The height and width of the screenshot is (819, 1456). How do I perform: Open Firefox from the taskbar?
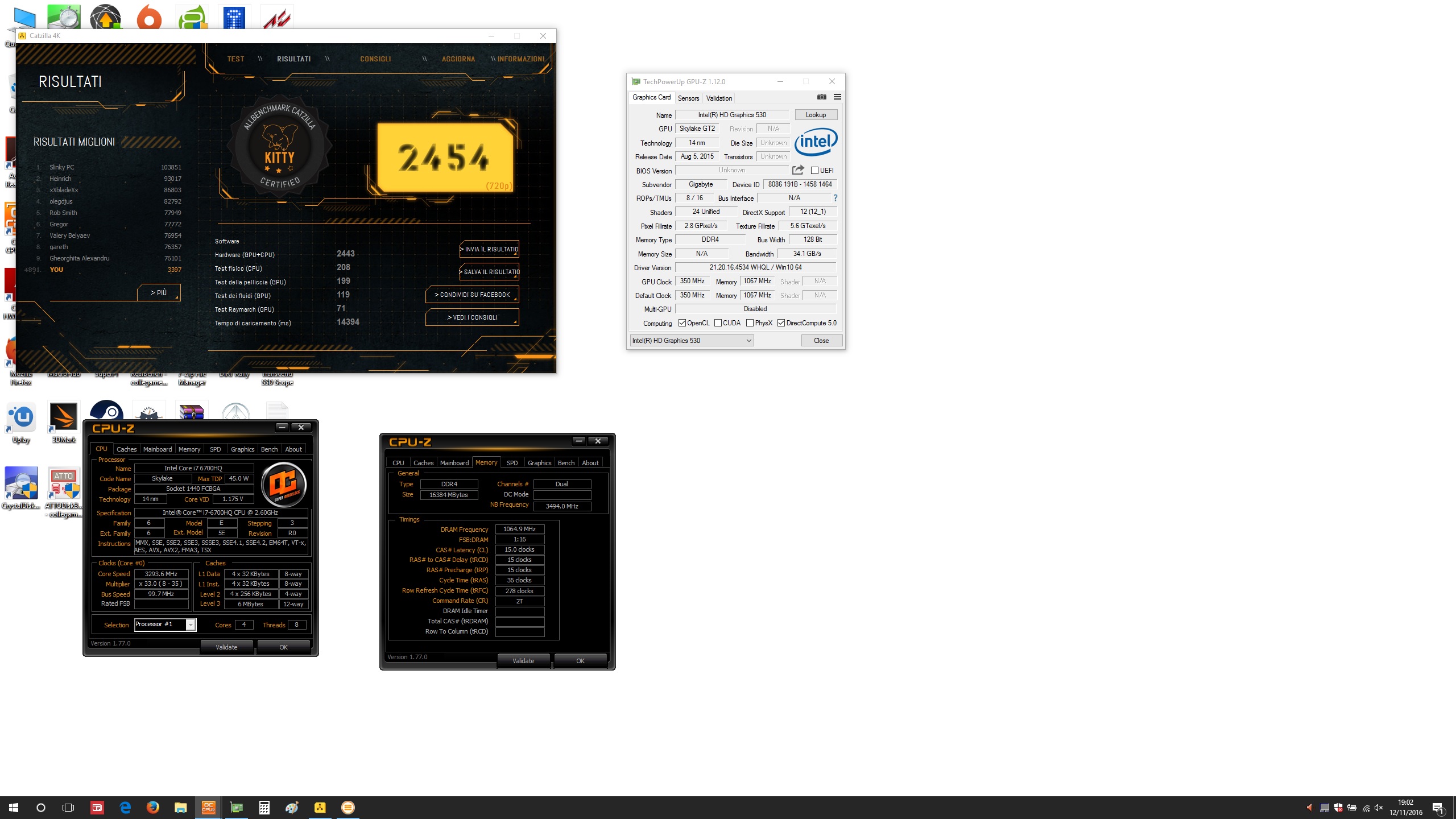click(x=152, y=807)
